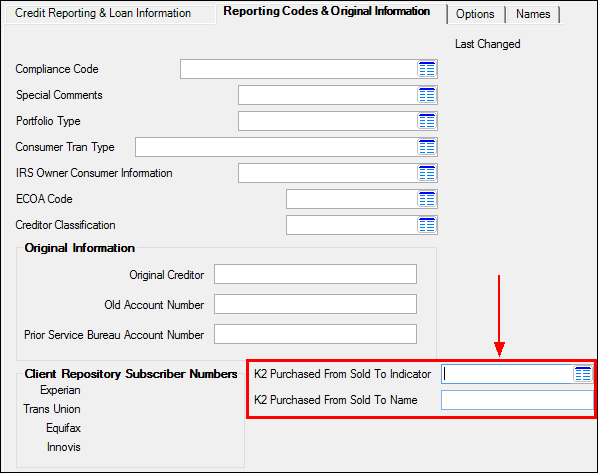
Task: Click the Experian subscriber label
Action: 60,390
